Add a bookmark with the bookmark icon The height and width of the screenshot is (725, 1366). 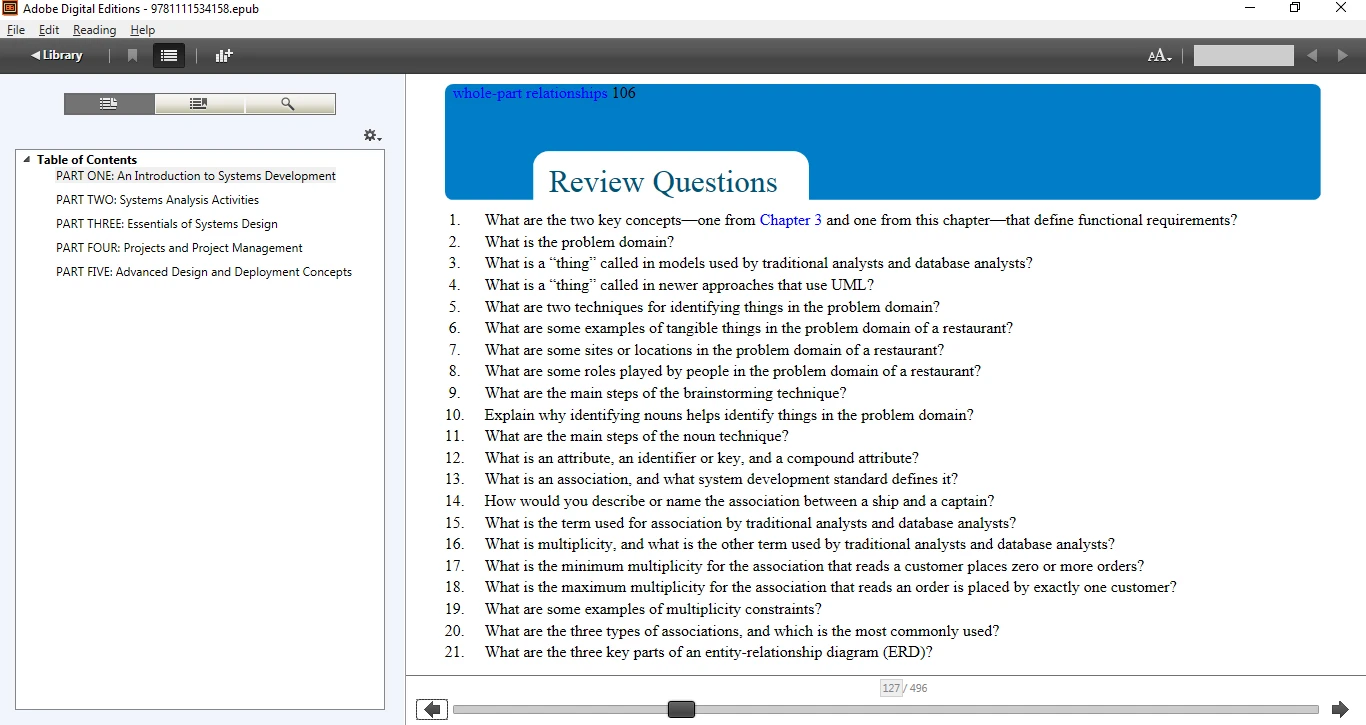132,56
